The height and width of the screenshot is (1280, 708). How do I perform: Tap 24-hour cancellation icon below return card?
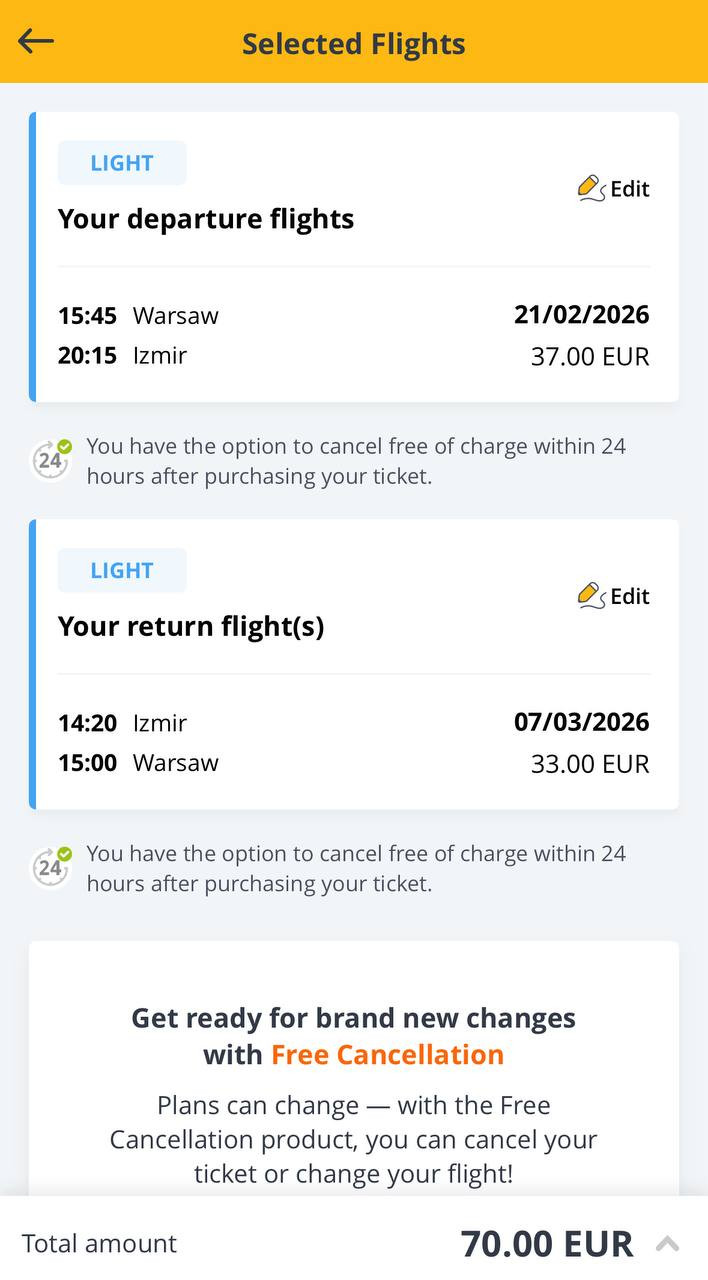51,867
